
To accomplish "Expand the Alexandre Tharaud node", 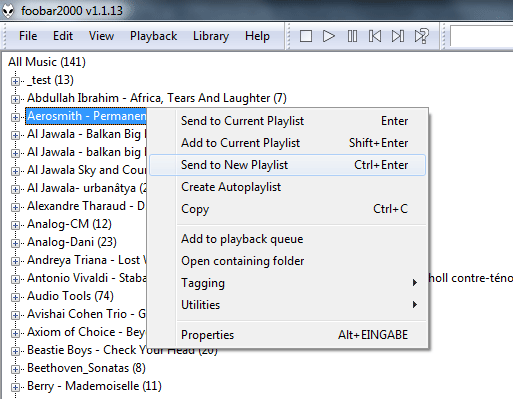I will tap(15, 207).
